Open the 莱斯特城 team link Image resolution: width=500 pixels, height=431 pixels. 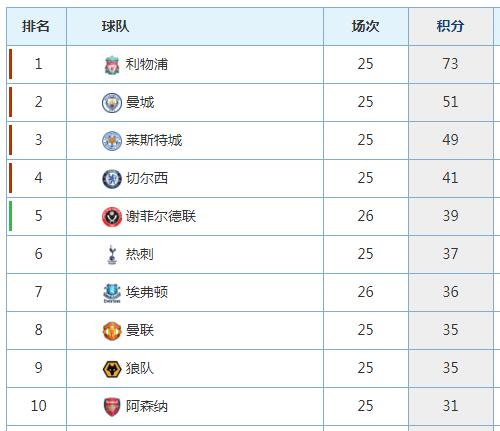coord(154,140)
